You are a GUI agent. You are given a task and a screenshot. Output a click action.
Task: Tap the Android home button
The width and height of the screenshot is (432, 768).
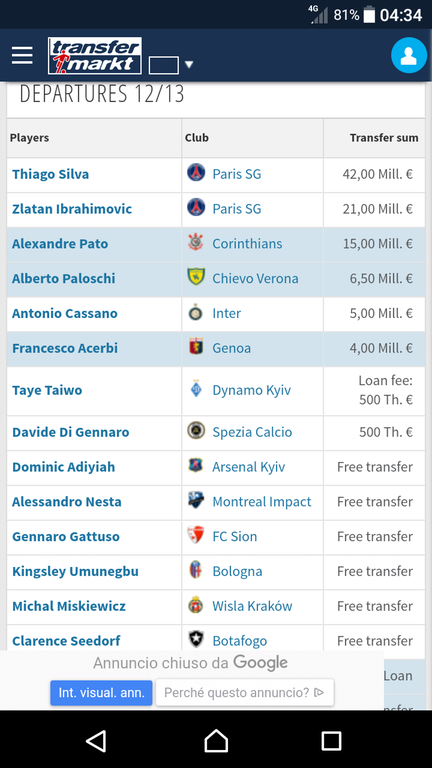[216, 741]
